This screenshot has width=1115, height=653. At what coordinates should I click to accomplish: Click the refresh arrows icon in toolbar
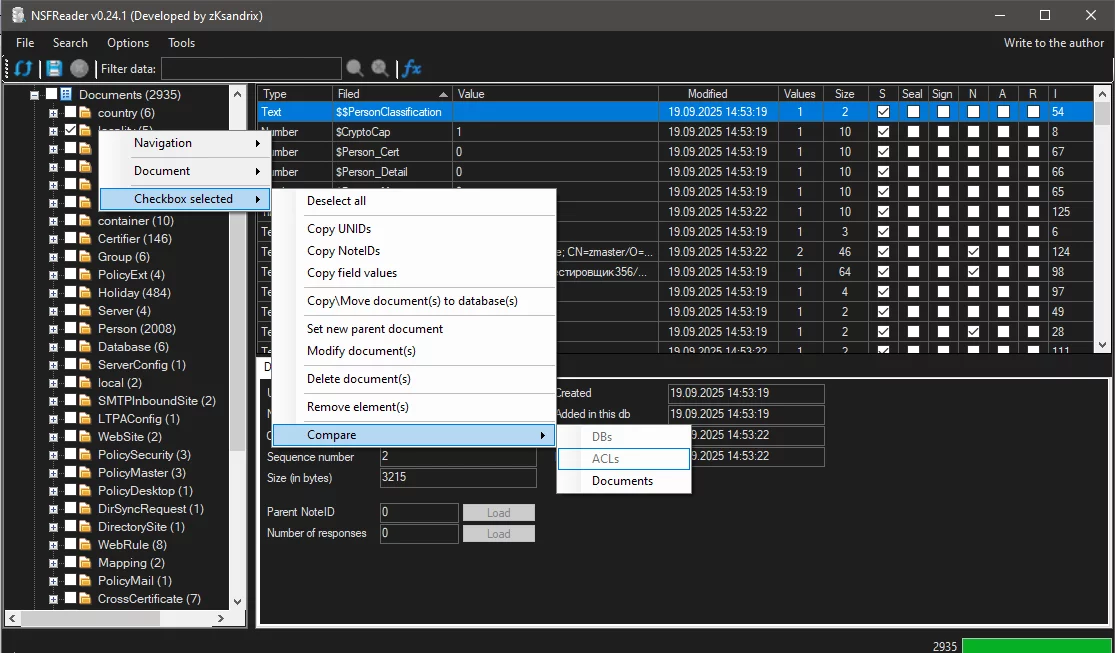pos(24,68)
